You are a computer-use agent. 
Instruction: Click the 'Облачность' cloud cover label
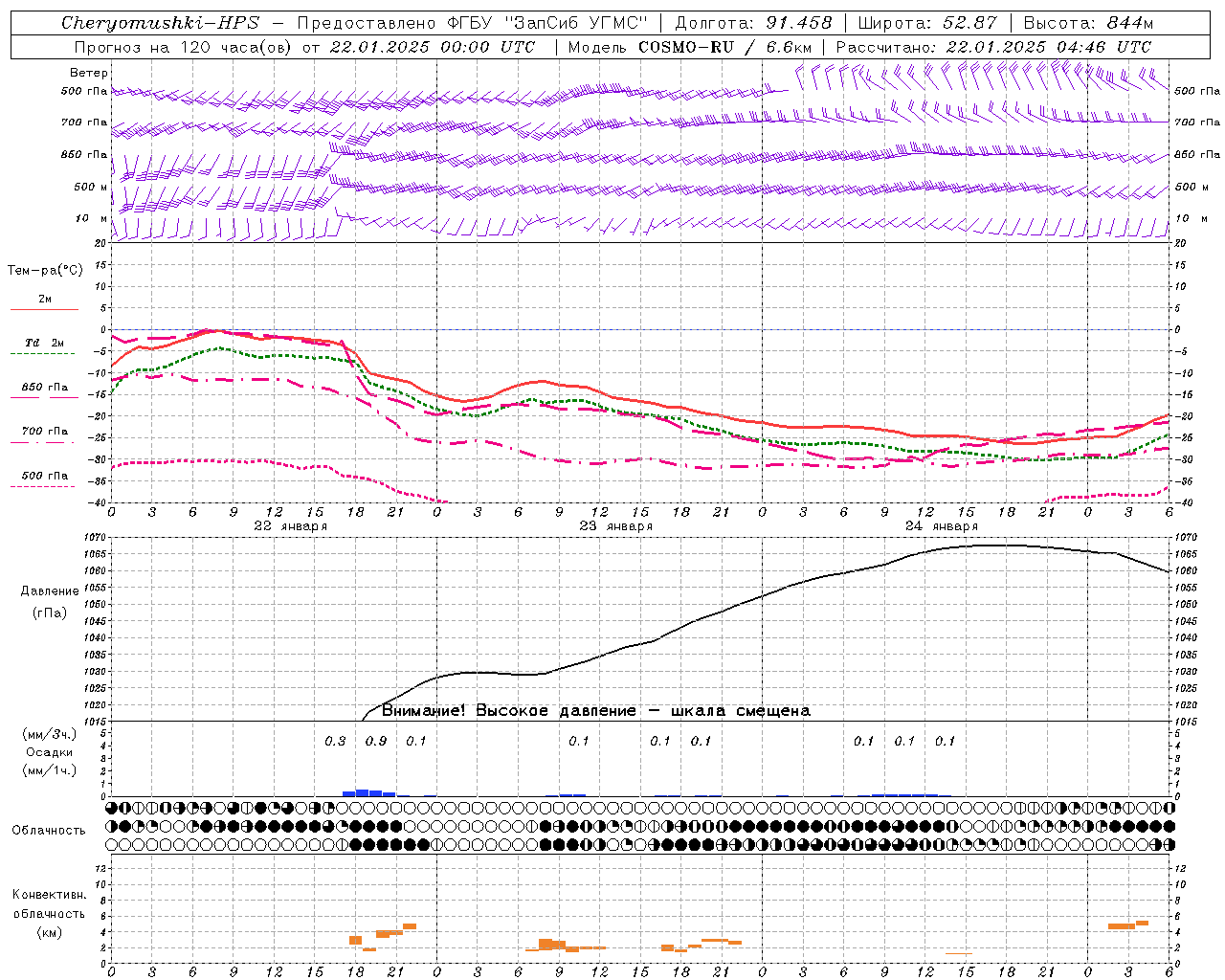click(49, 830)
